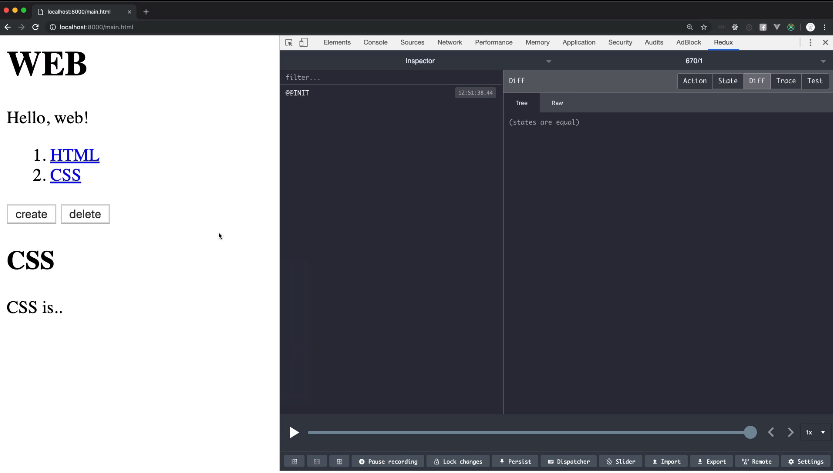Click the Import button
Screen dimensions: 833x473
click(666, 461)
